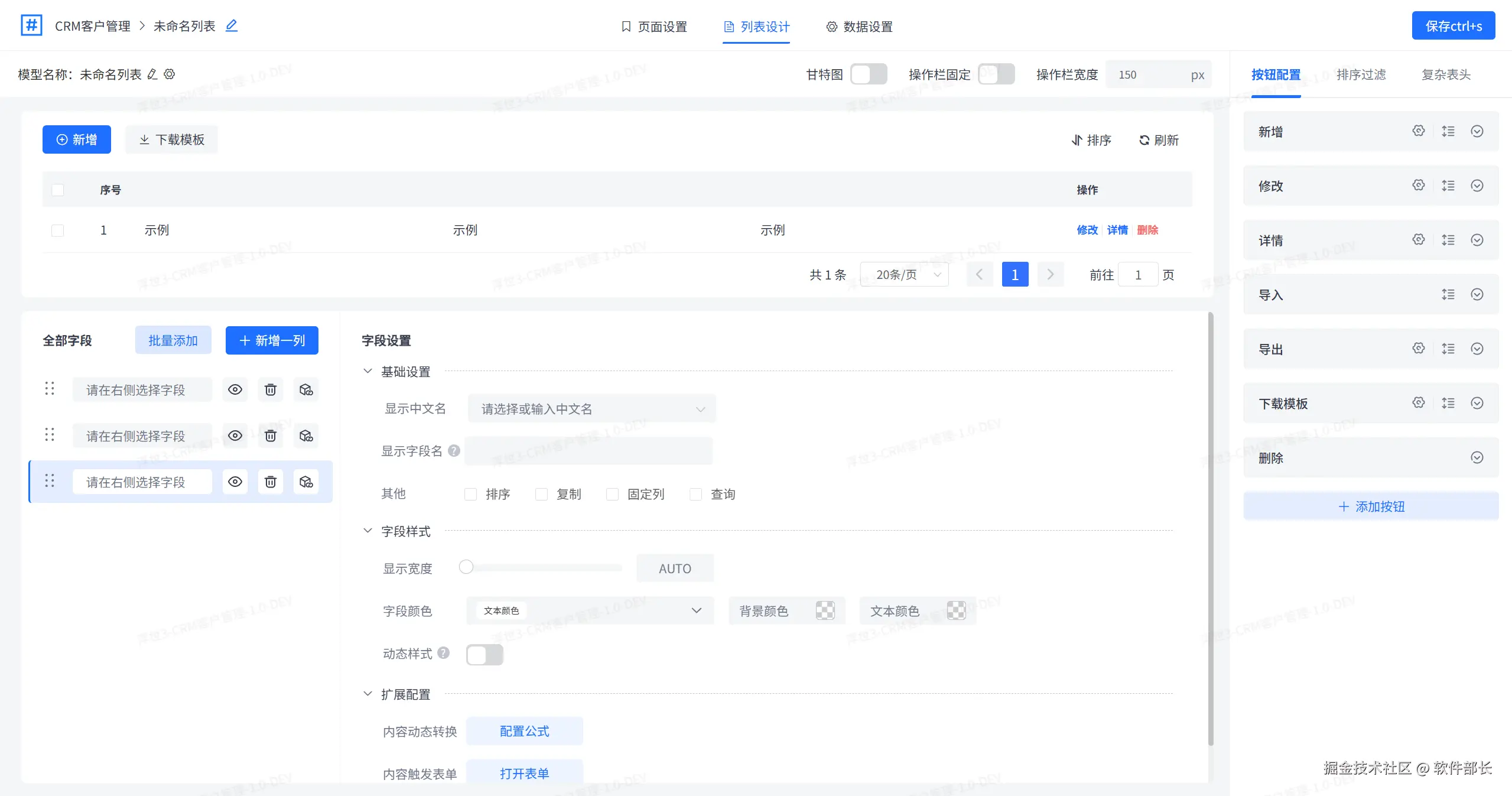Enable the 固定列 checkbox

click(x=613, y=494)
